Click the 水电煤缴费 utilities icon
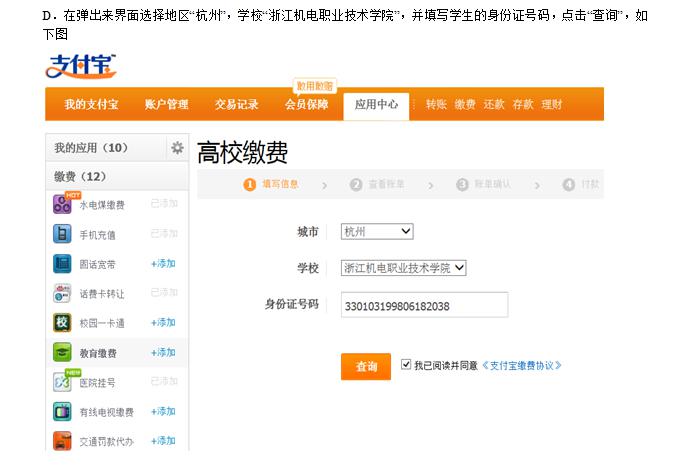693x465 pixels. point(62,204)
